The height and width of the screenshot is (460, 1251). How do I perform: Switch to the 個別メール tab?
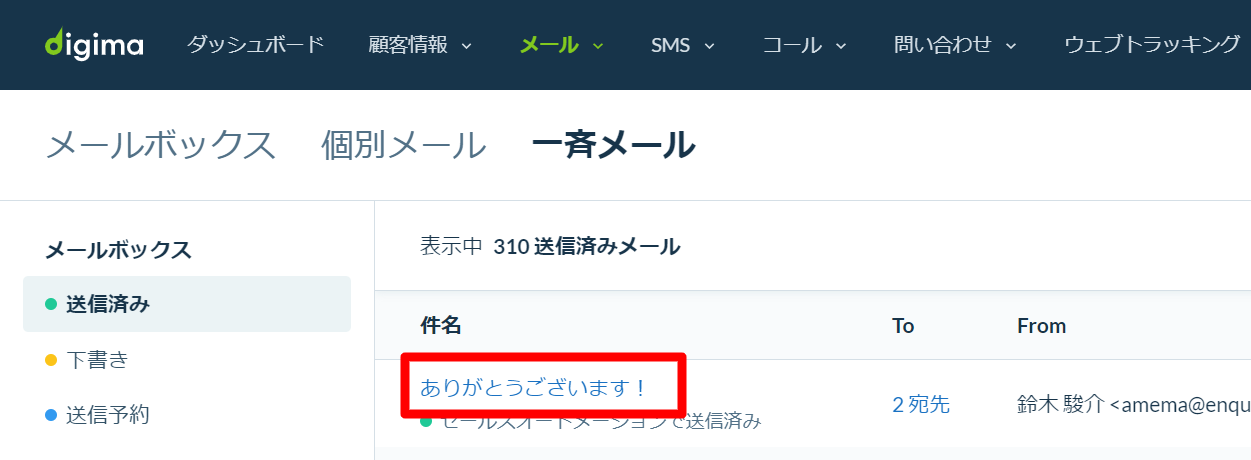404,145
